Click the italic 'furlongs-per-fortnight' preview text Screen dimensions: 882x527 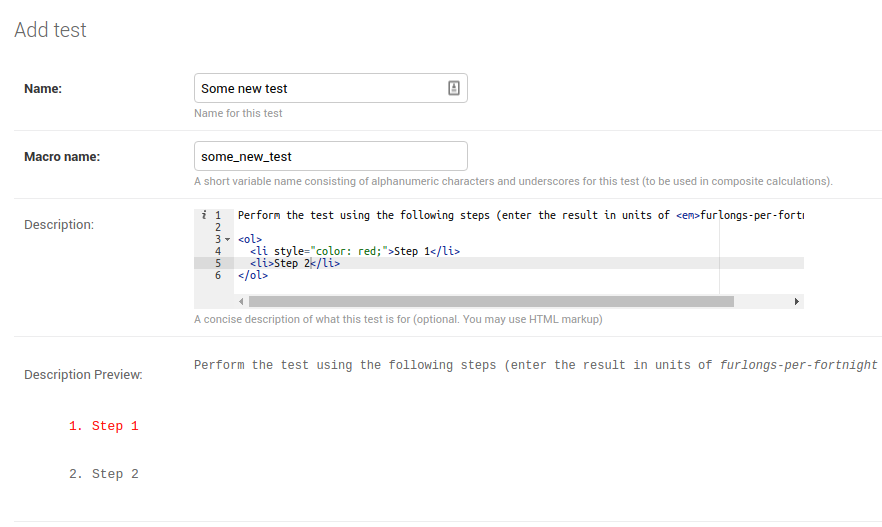click(799, 366)
